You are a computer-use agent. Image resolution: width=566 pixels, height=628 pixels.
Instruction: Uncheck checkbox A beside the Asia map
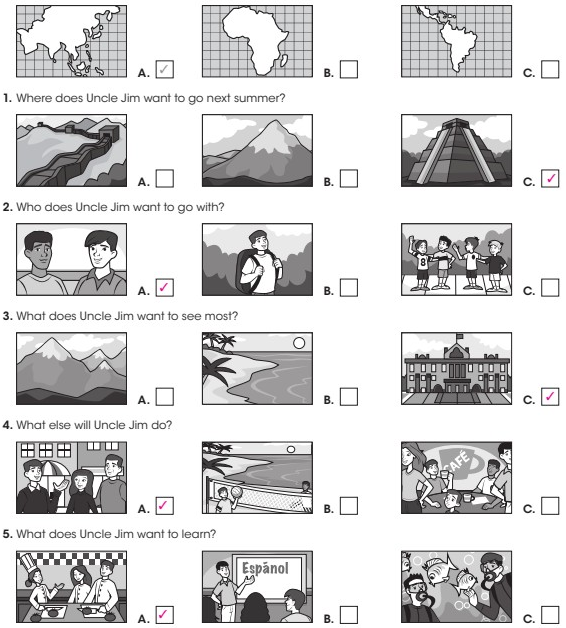click(164, 69)
